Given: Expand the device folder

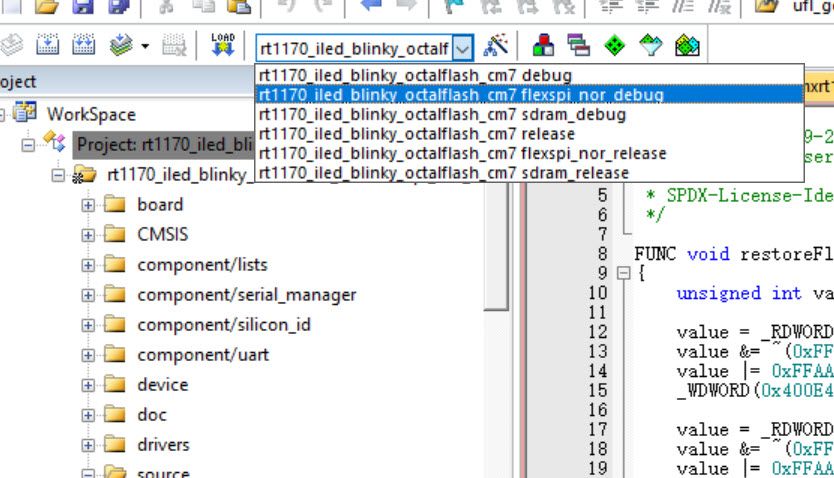Looking at the screenshot, I should (x=88, y=385).
